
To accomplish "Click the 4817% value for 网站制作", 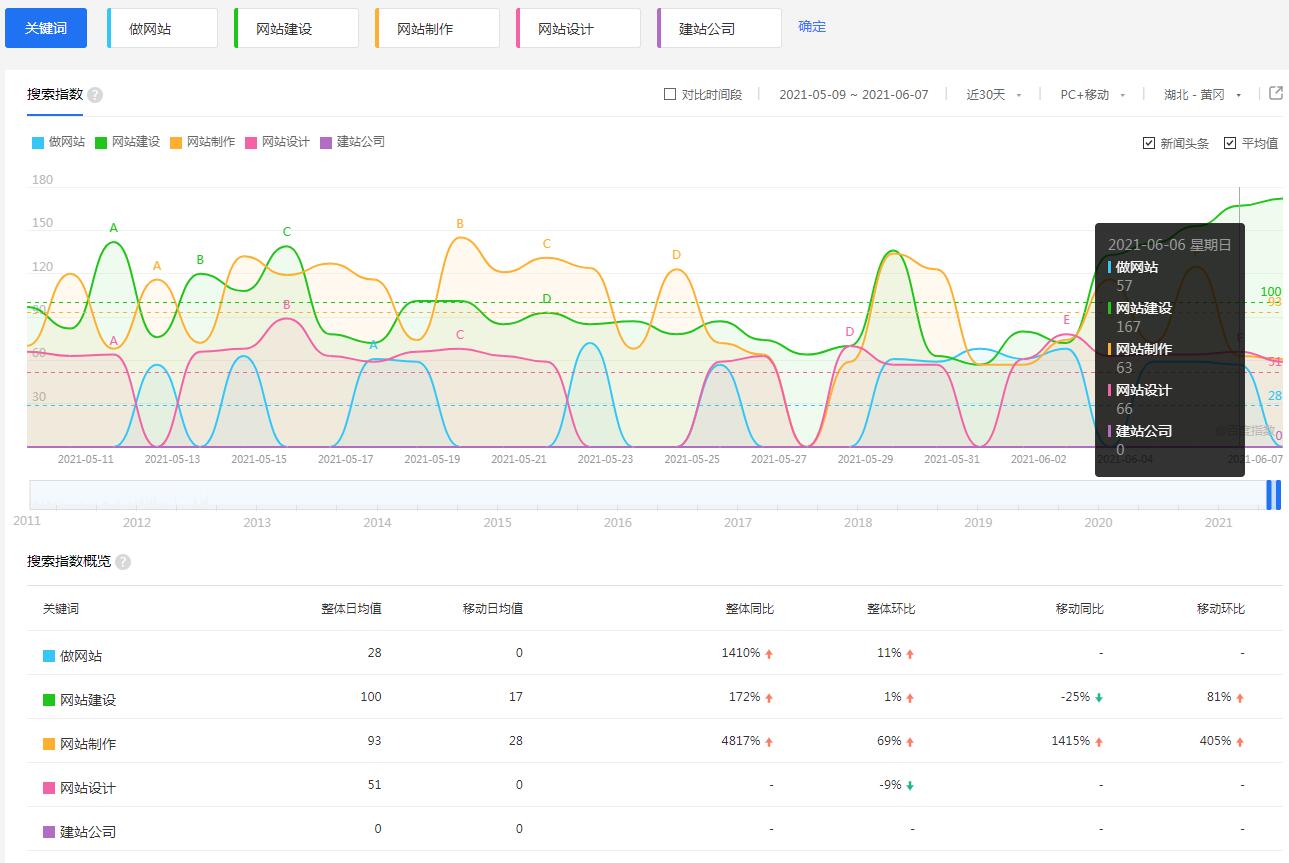I will [x=741, y=741].
